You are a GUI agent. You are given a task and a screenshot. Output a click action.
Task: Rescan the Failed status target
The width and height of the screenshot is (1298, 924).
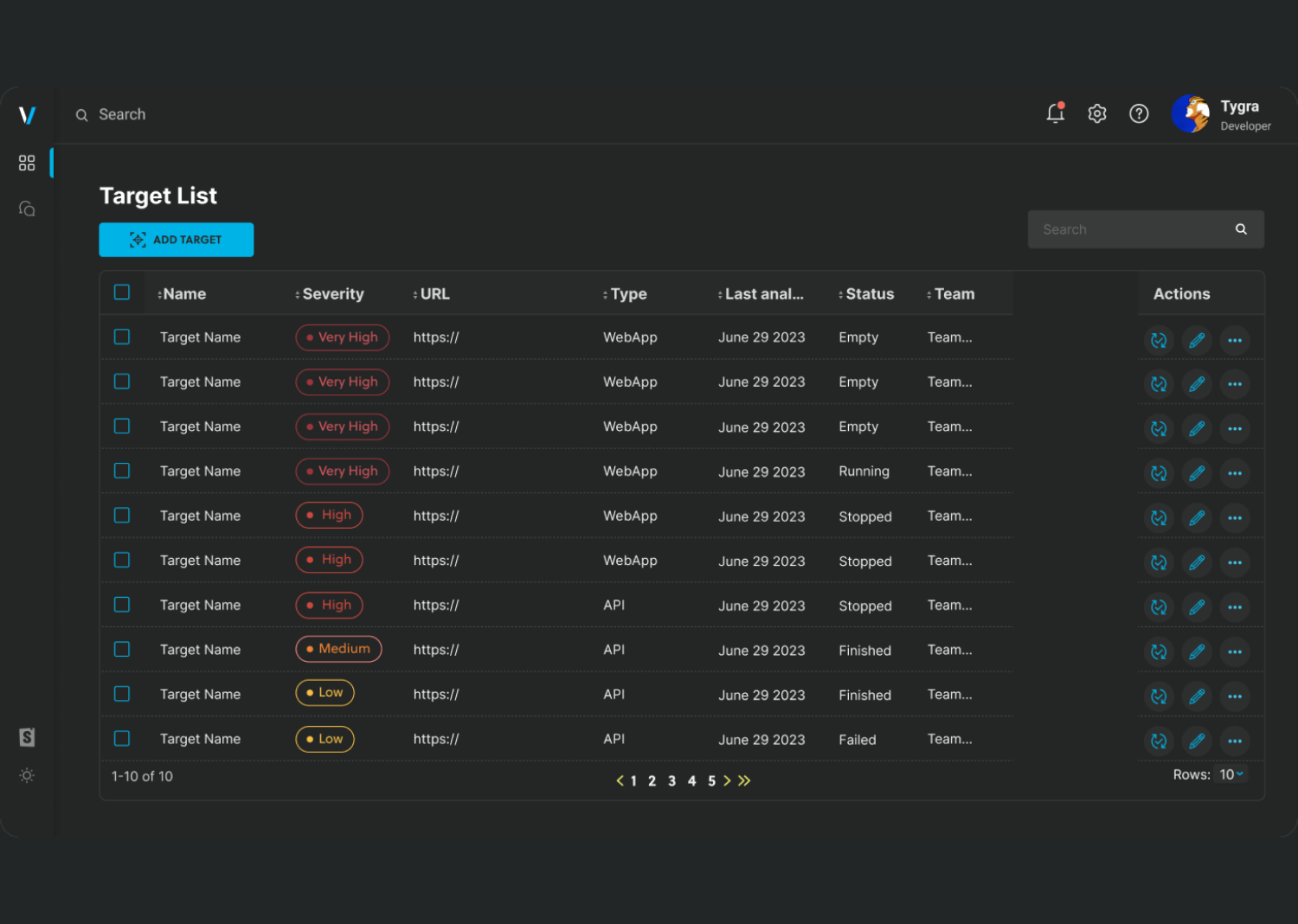tap(1159, 741)
